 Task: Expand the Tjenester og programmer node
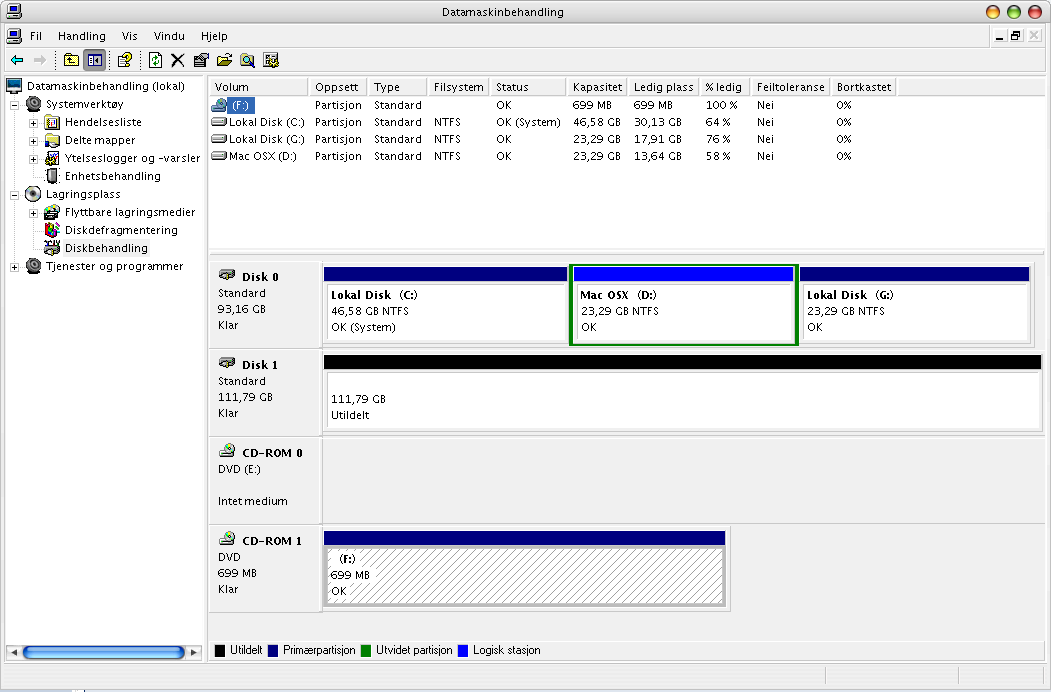click(x=14, y=267)
